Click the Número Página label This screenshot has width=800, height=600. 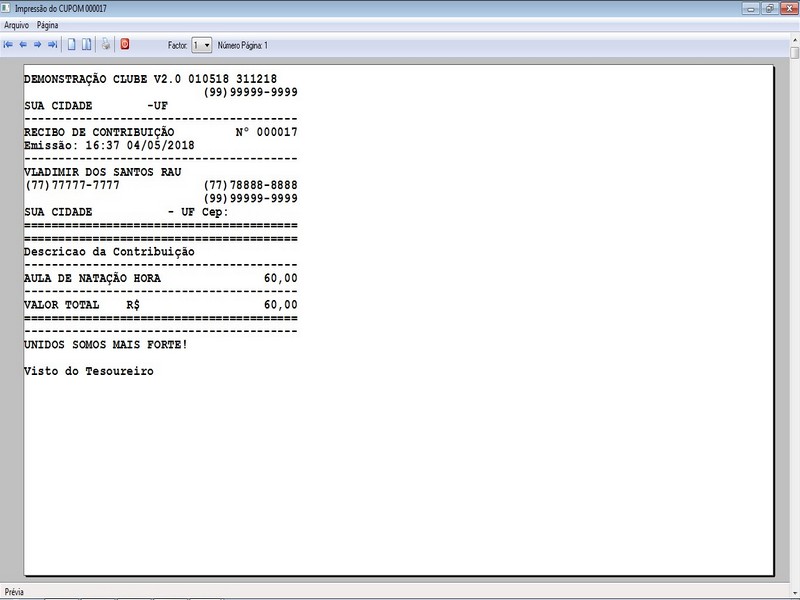(x=243, y=45)
